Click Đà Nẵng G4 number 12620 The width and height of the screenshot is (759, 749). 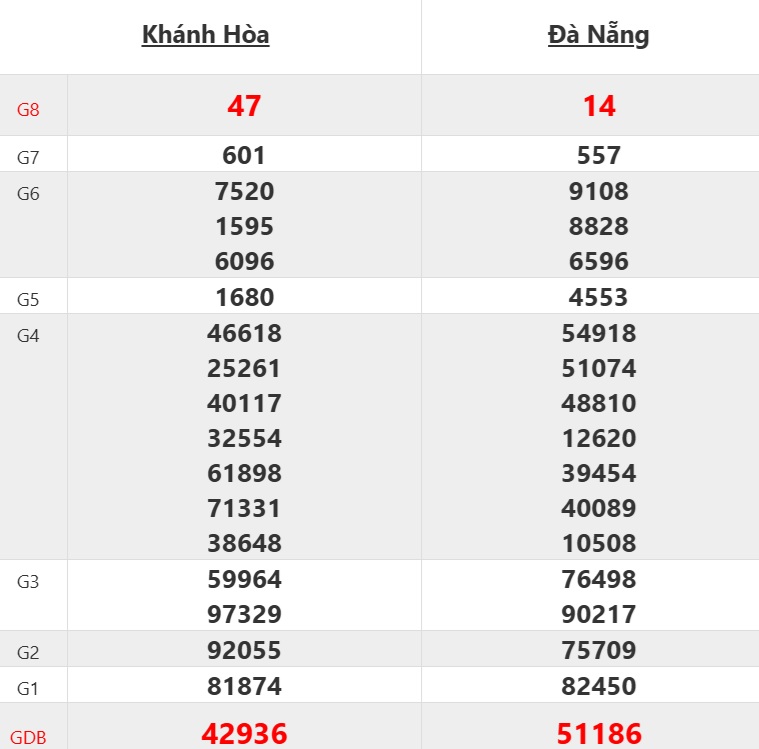pos(599,438)
